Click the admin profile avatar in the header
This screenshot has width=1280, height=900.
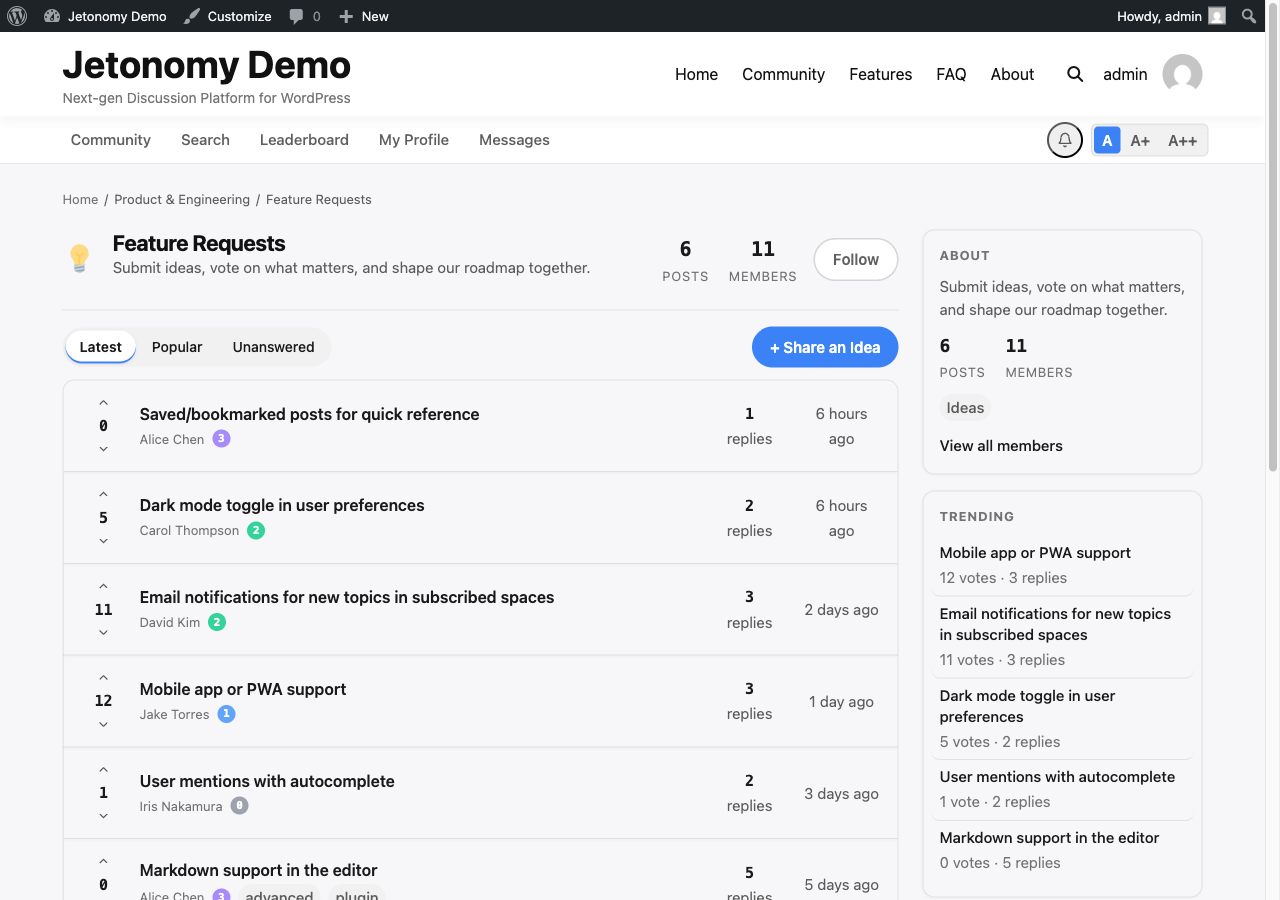pos(1181,74)
